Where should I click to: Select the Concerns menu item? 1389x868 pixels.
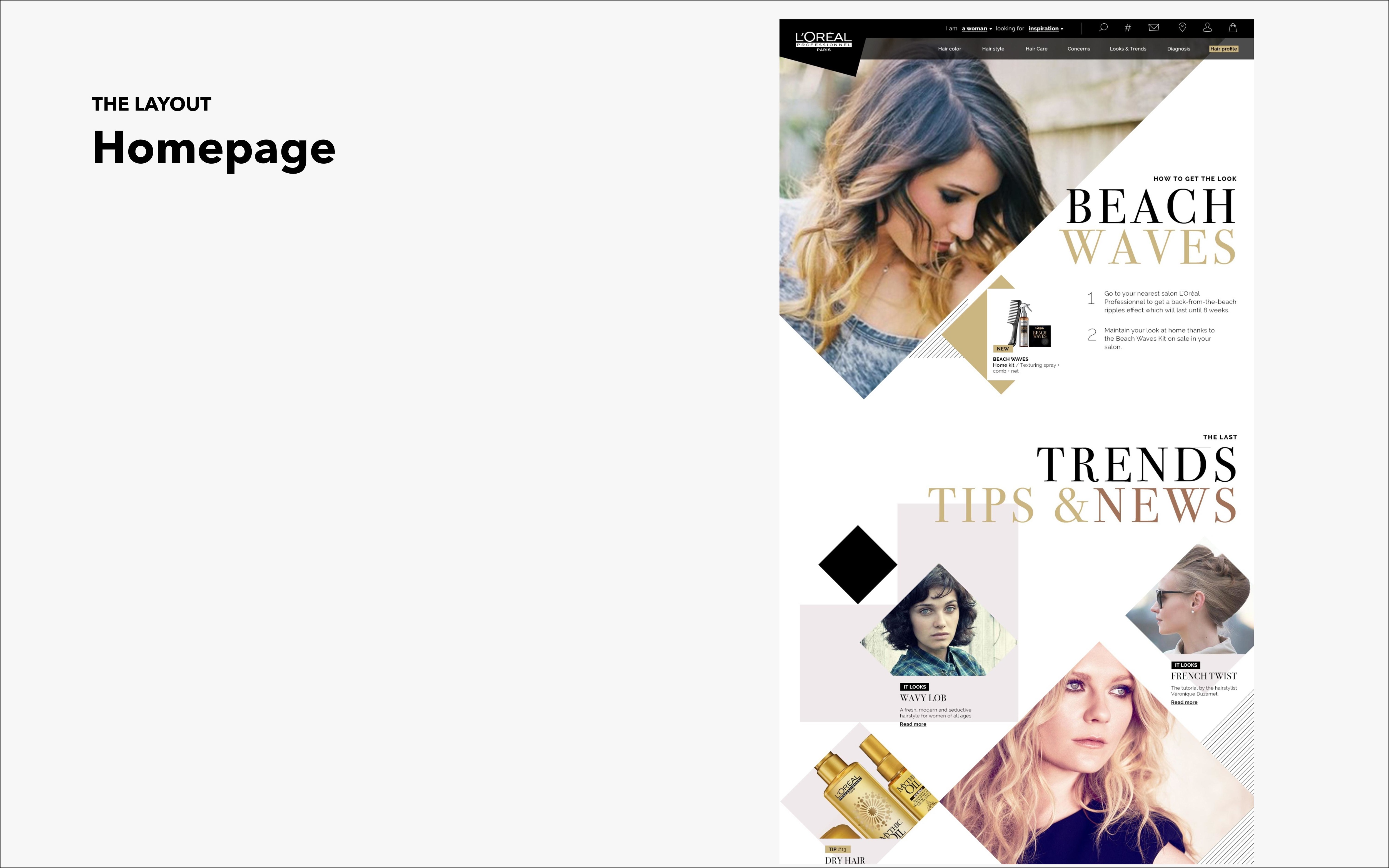[1078, 49]
